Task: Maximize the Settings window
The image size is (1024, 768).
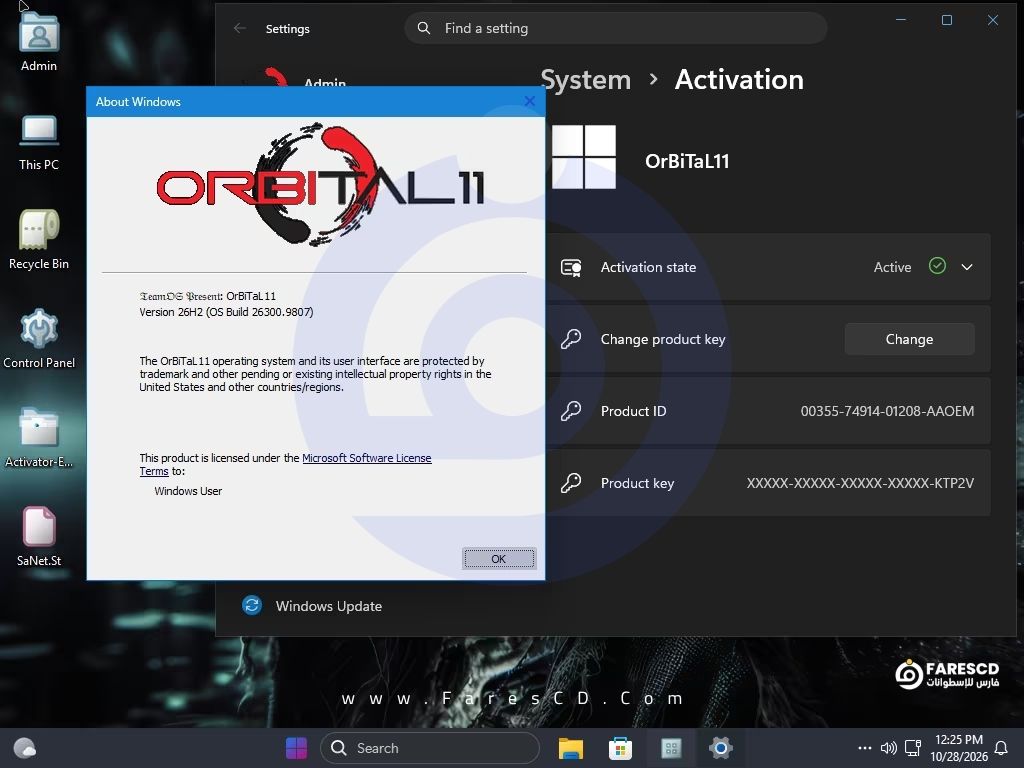Action: 947,20
